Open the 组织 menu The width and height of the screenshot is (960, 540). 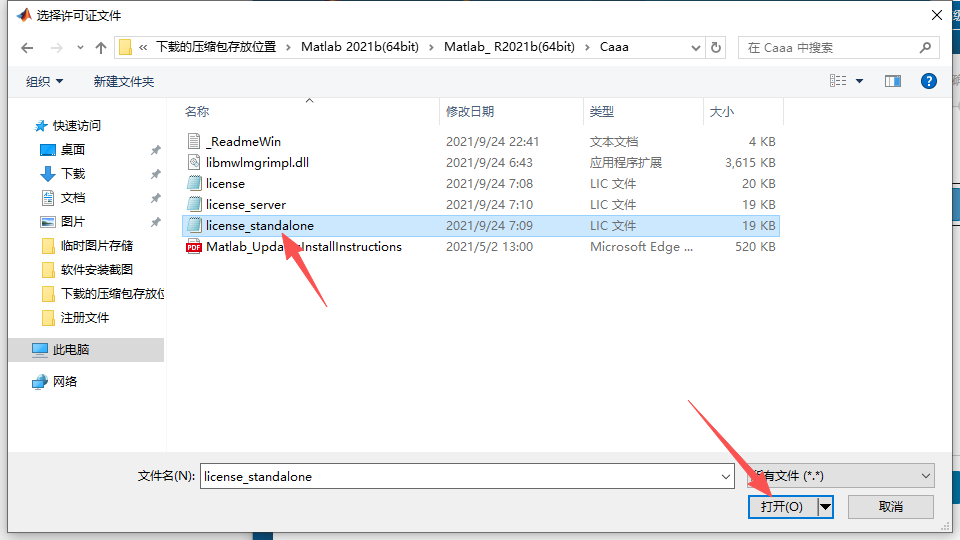click(x=44, y=81)
